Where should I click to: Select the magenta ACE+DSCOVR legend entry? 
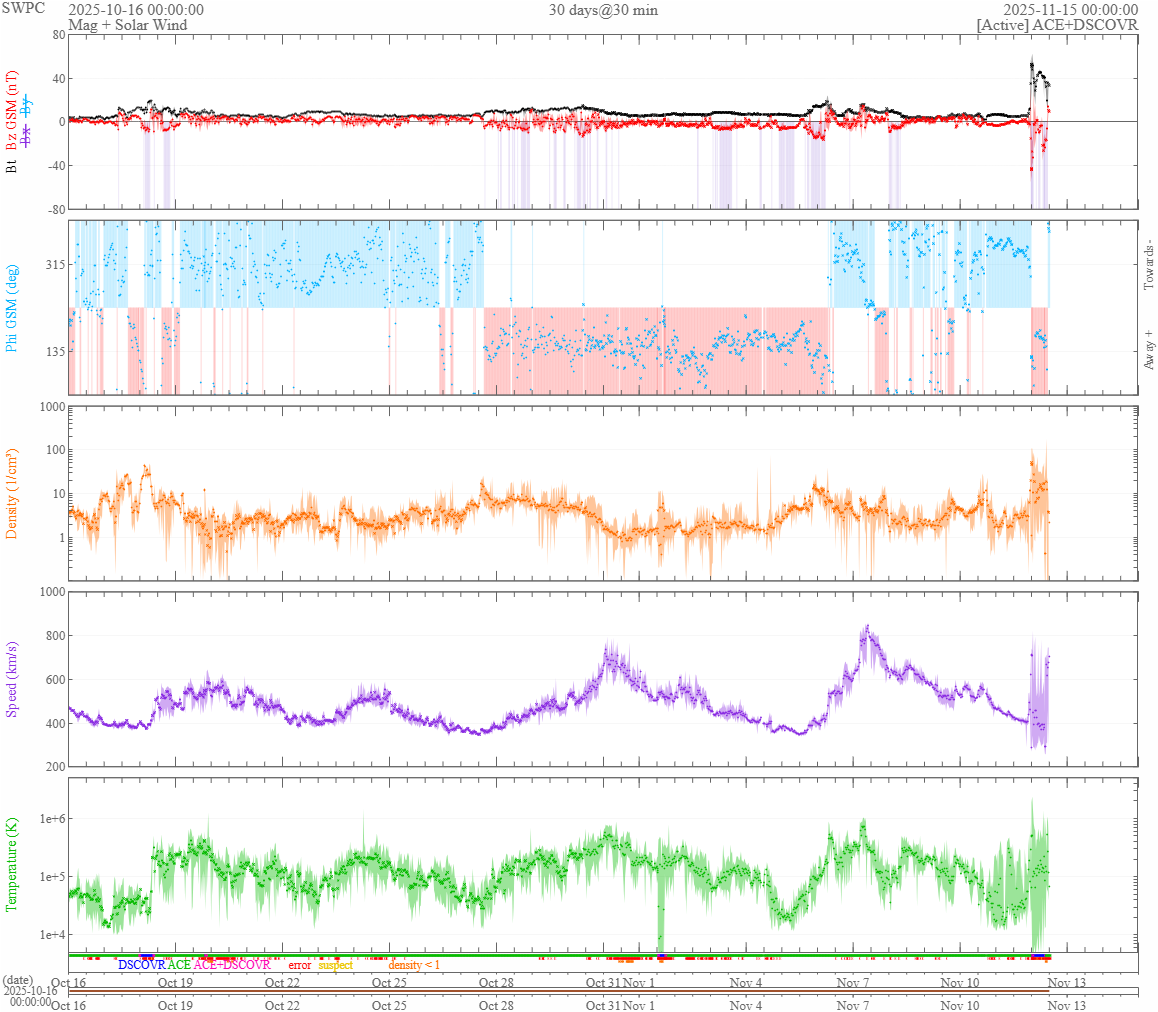click(x=232, y=965)
